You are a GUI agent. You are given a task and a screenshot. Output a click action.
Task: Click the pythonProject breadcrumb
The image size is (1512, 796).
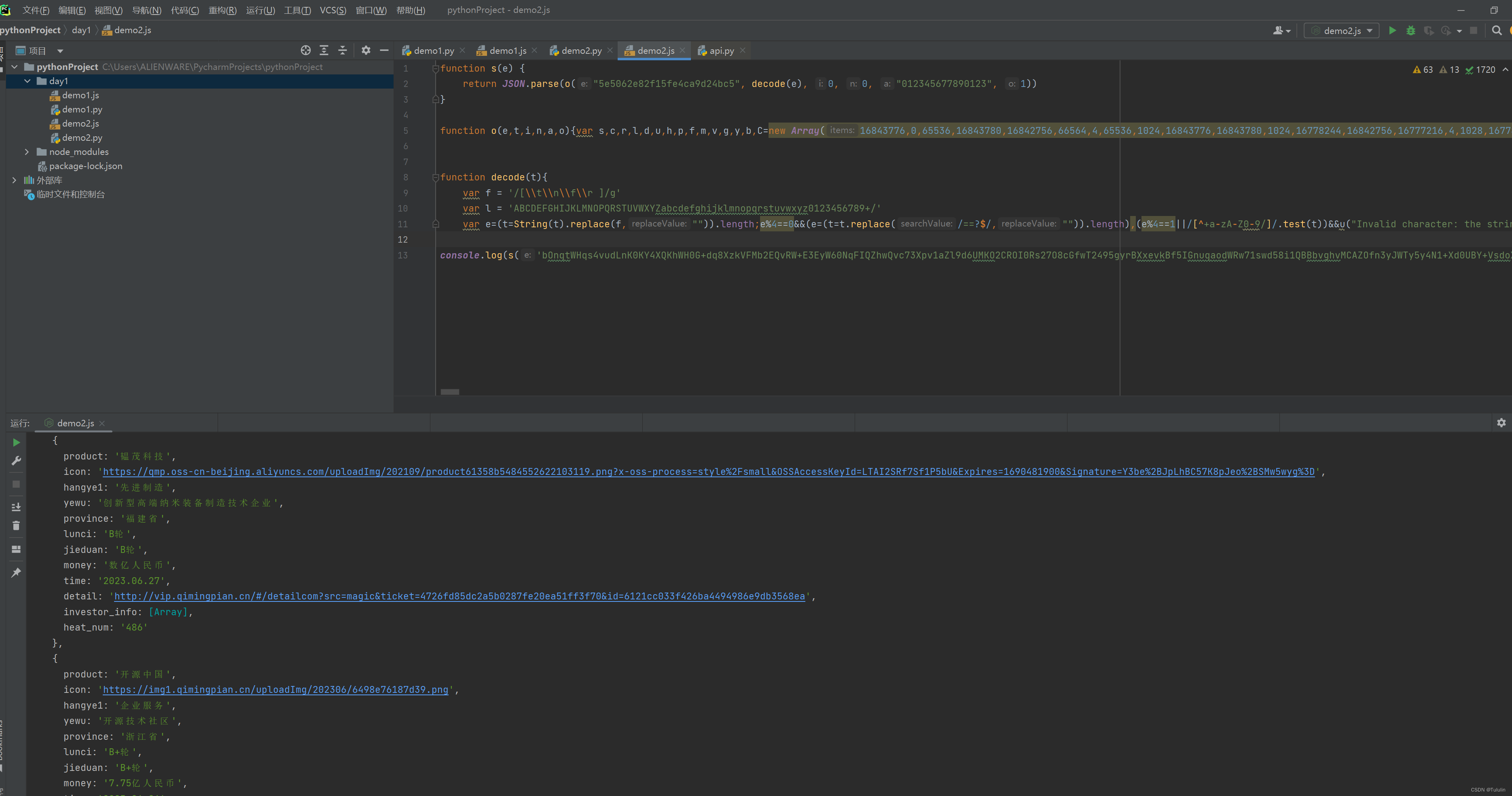coord(30,30)
